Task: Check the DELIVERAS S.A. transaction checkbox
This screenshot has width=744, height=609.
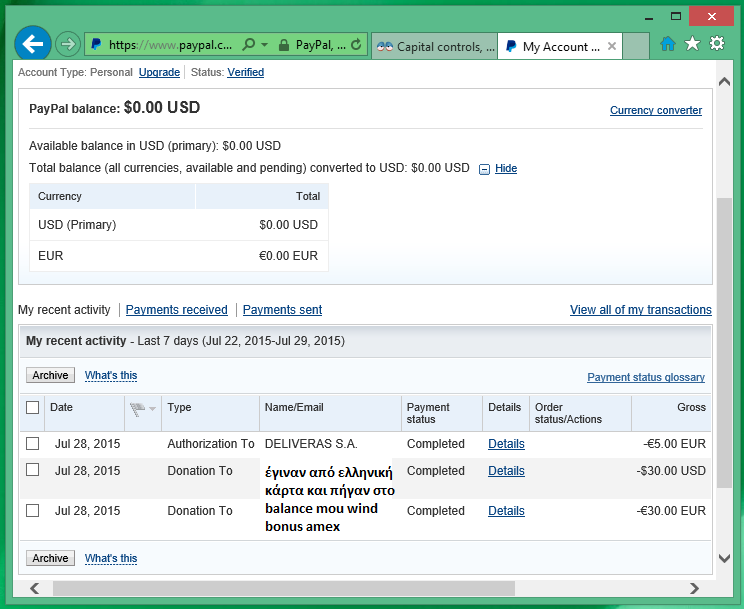Action: (32, 443)
